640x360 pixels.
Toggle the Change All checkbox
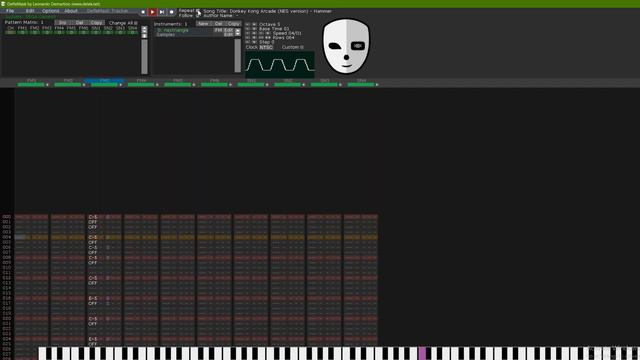pos(136,23)
